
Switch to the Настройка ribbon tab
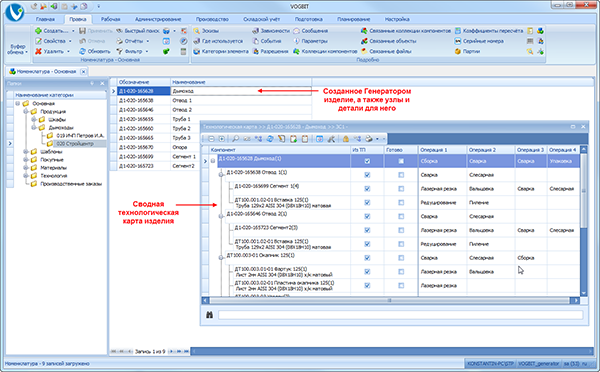click(397, 19)
